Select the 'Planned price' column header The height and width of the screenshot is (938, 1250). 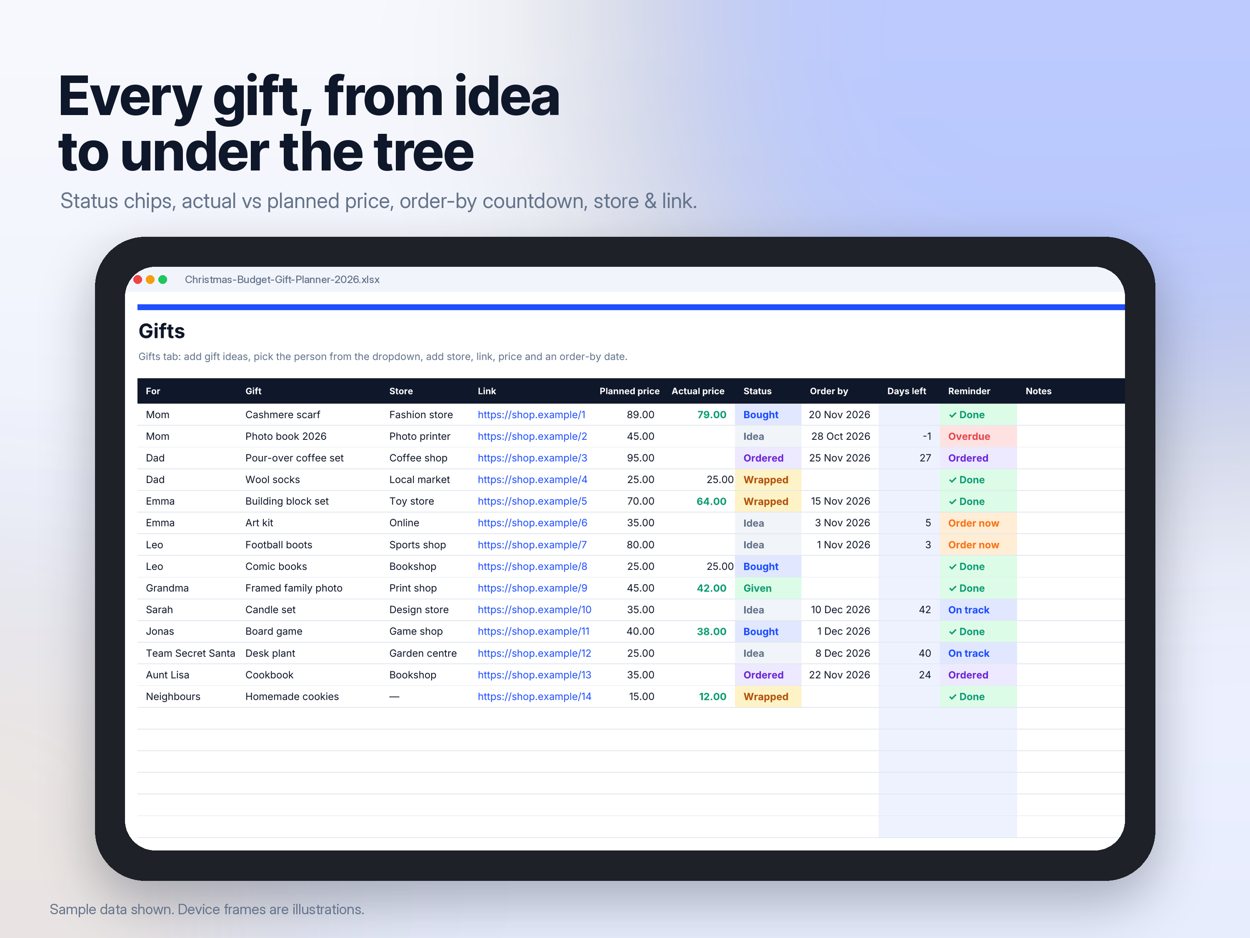click(629, 391)
